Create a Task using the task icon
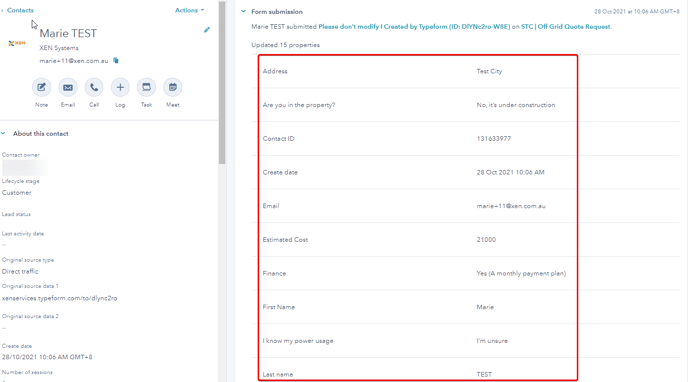The height and width of the screenshot is (382, 688). (146, 87)
